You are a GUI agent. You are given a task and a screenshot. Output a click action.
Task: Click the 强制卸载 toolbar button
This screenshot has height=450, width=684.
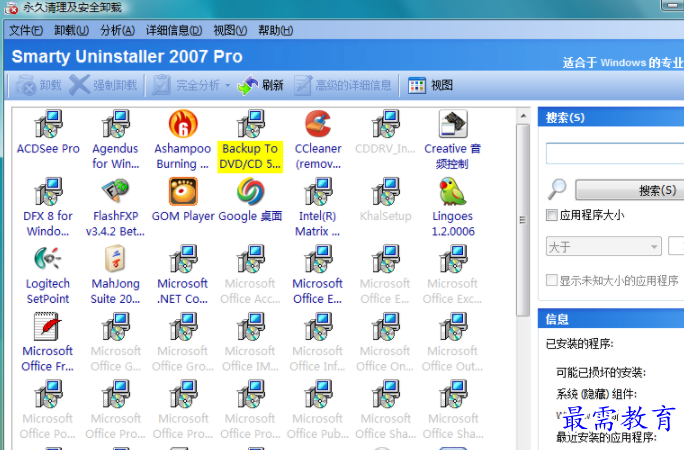click(103, 85)
